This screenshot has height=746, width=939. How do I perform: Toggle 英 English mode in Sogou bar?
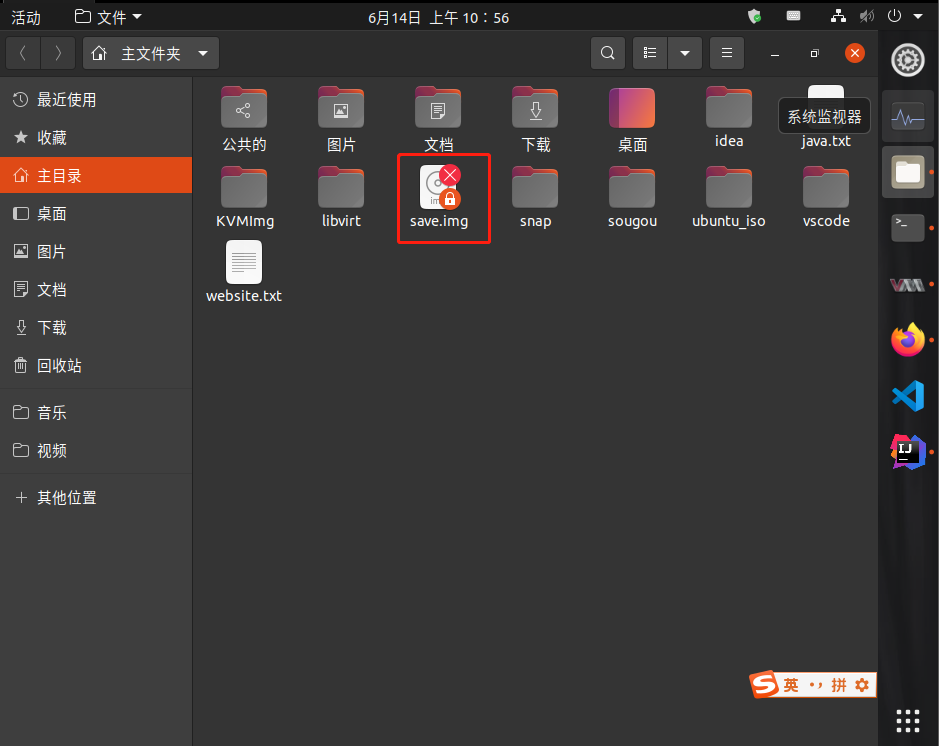(x=791, y=685)
